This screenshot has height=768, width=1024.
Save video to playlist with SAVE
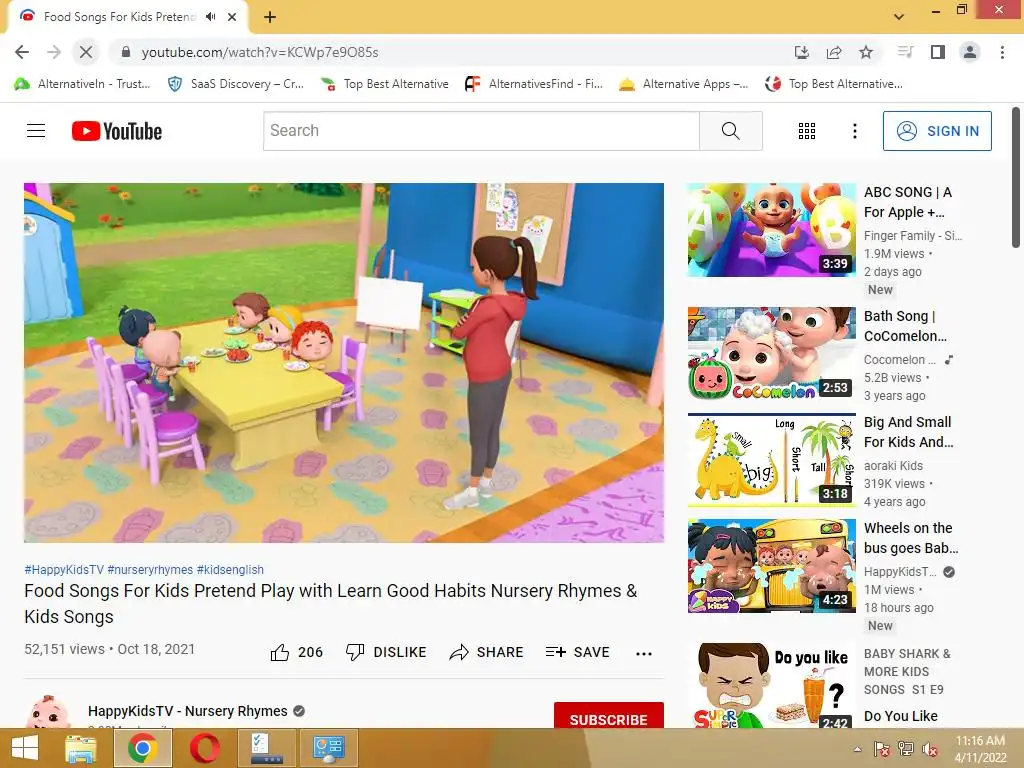pos(577,652)
